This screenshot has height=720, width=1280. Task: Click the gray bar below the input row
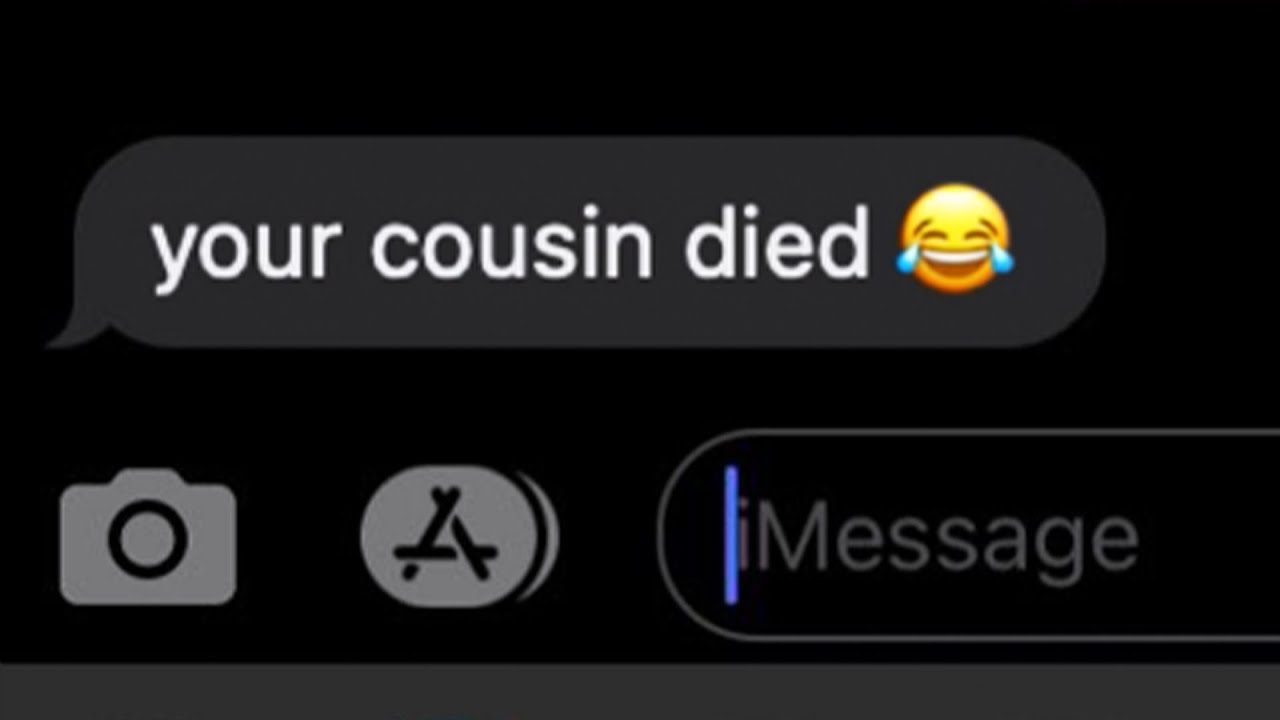(640, 692)
